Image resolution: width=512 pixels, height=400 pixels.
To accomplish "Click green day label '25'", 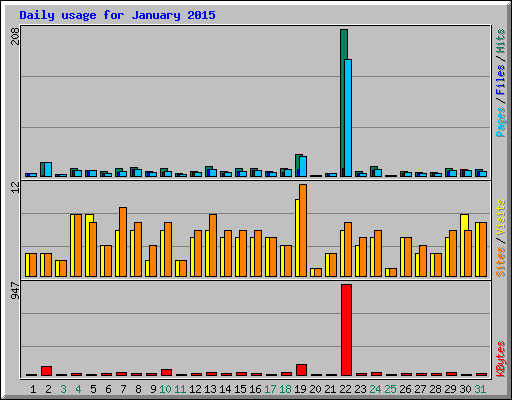I will tap(390, 389).
